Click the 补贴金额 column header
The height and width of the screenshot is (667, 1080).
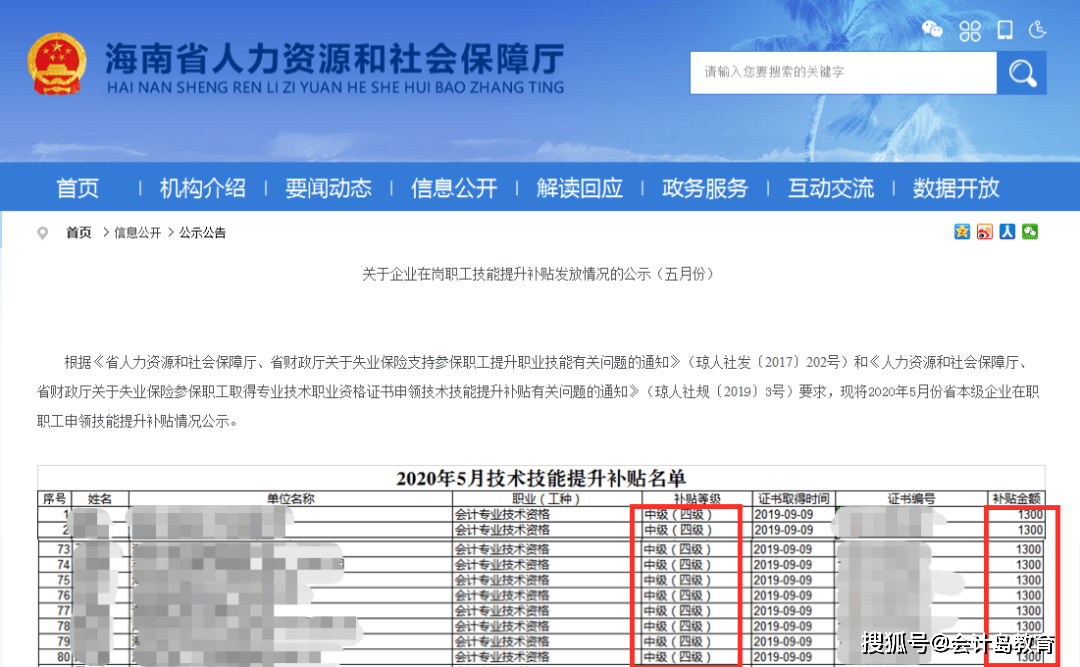pos(1016,498)
